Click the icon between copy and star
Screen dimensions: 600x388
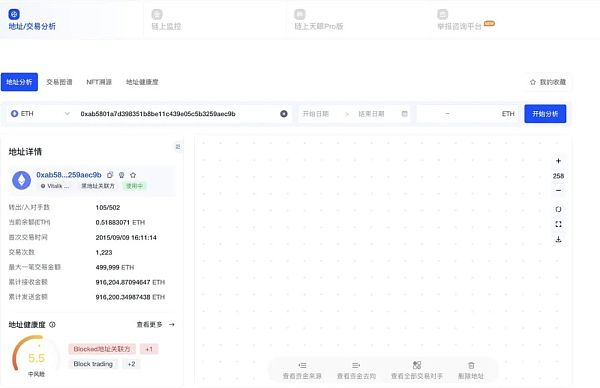122,175
